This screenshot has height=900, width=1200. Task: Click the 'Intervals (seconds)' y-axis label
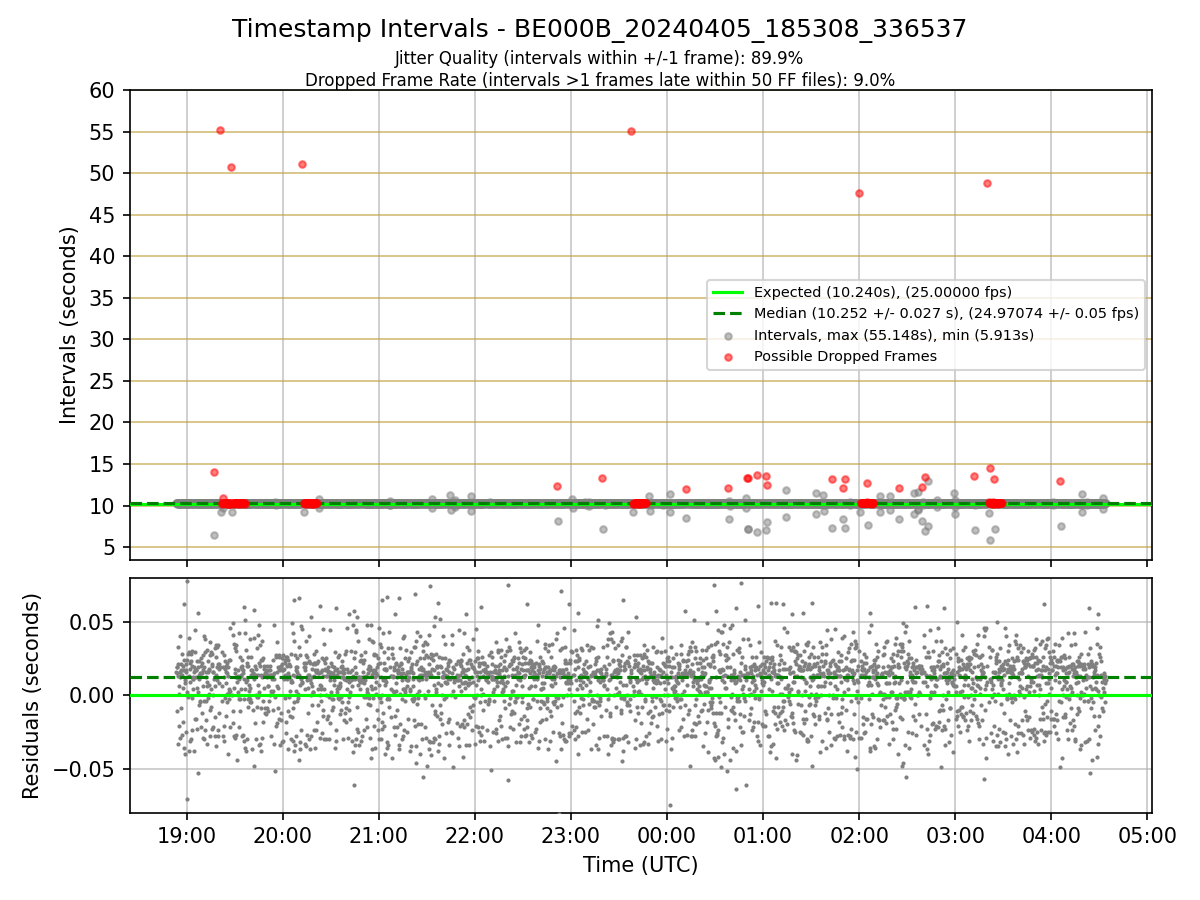[x=69, y=325]
